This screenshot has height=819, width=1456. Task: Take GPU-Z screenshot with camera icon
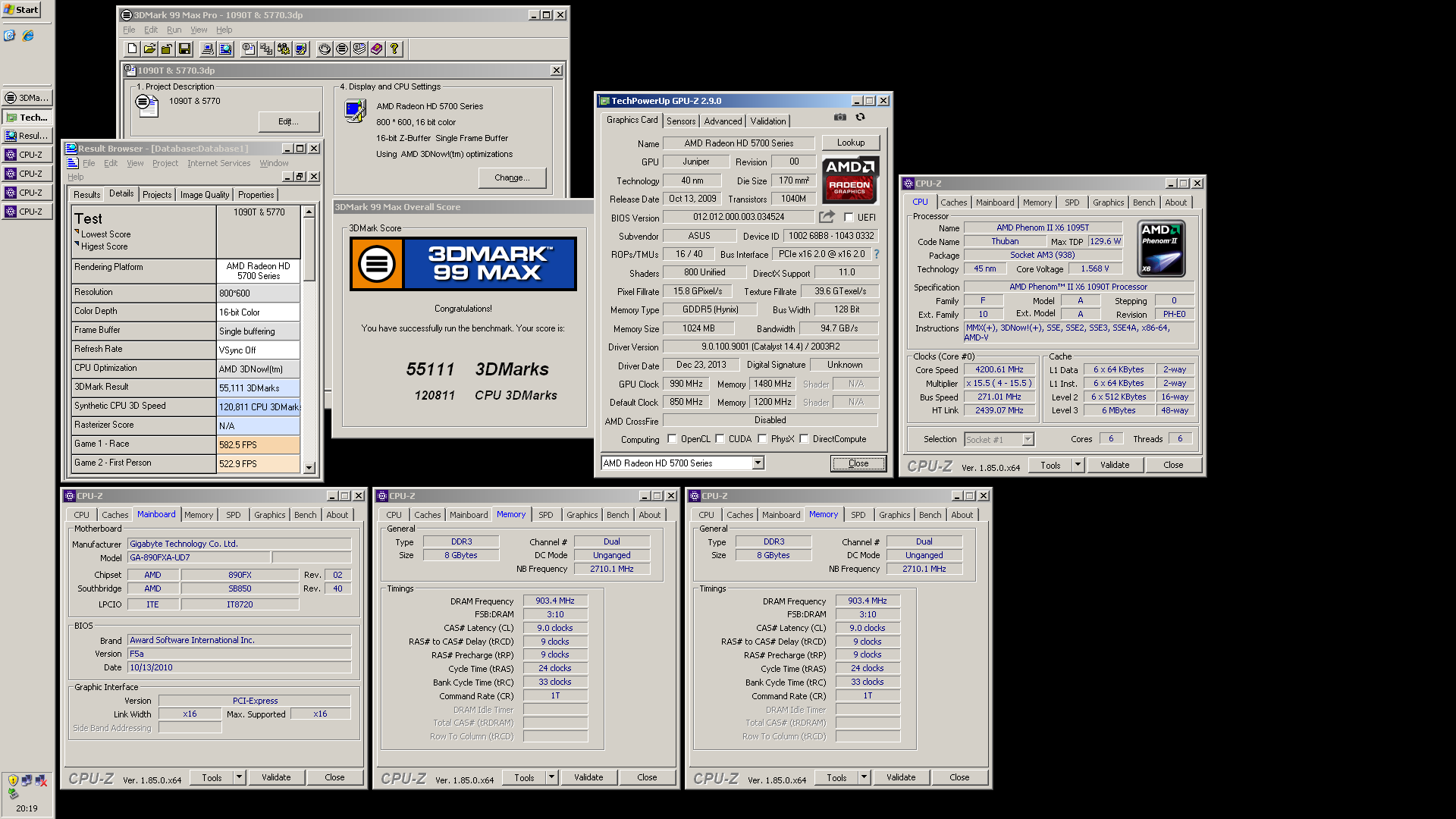pos(840,118)
